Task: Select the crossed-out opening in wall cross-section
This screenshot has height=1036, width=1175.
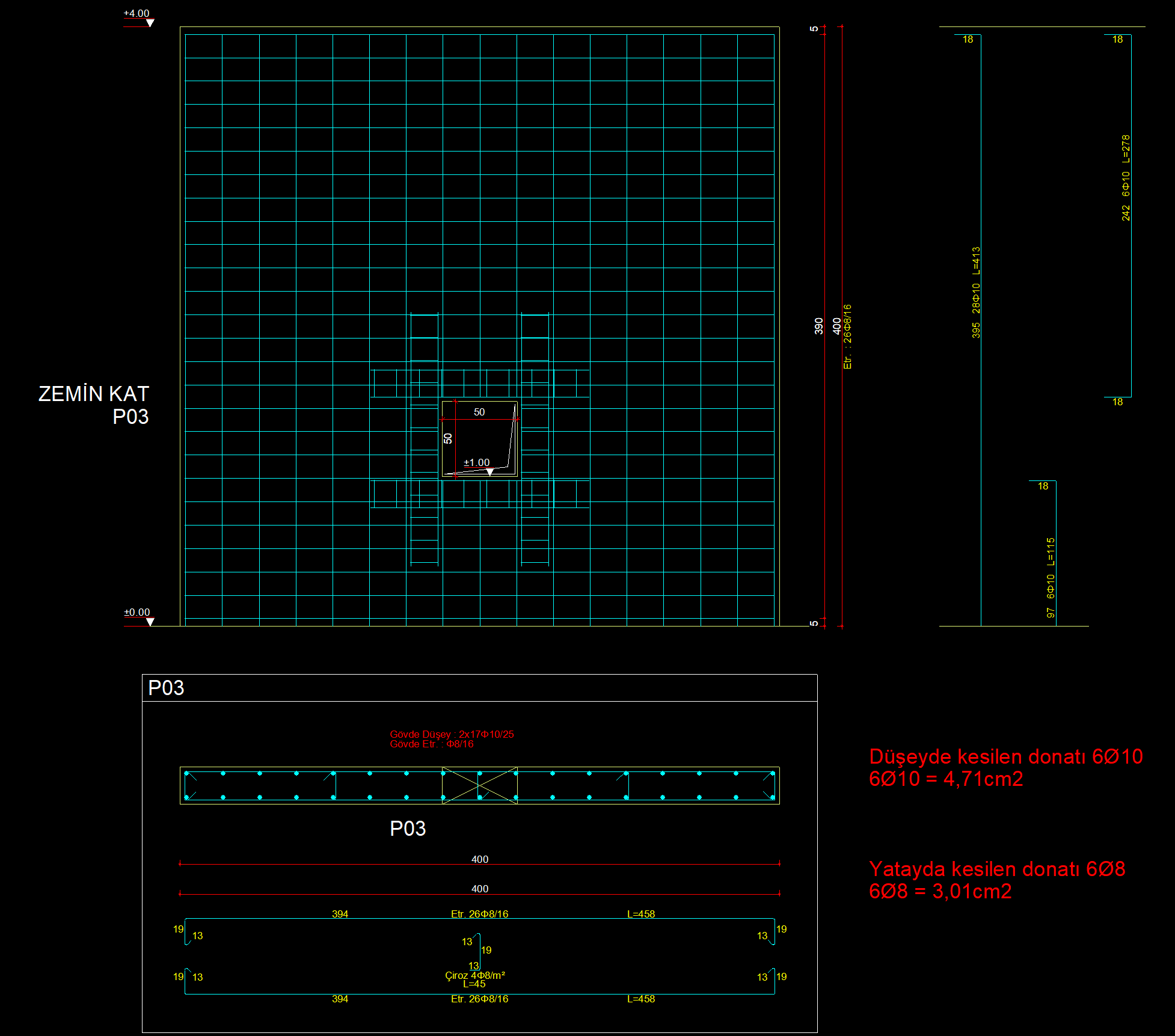Action: tap(480, 785)
